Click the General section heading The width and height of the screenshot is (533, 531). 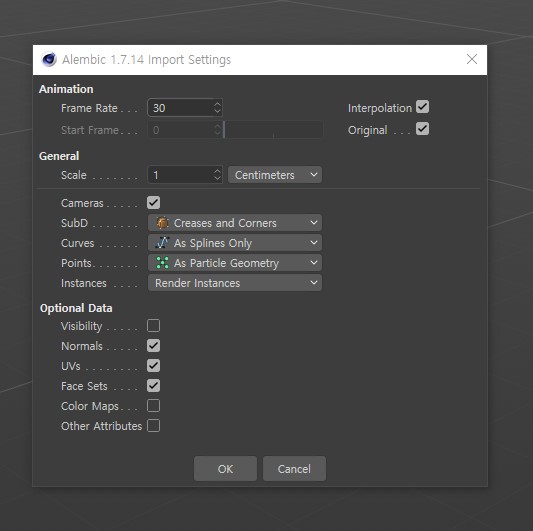click(x=59, y=156)
